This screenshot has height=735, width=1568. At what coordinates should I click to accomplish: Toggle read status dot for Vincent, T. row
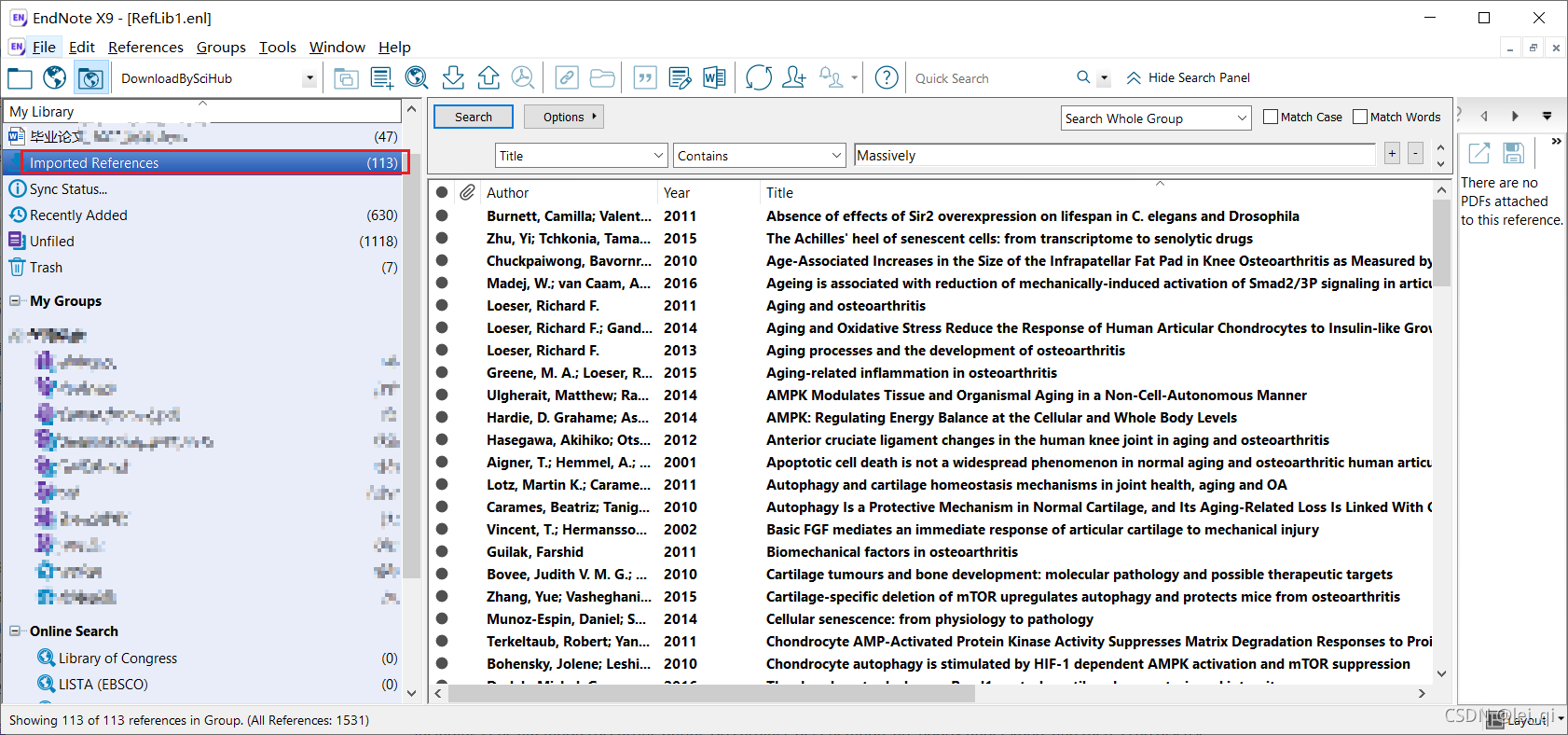442,529
